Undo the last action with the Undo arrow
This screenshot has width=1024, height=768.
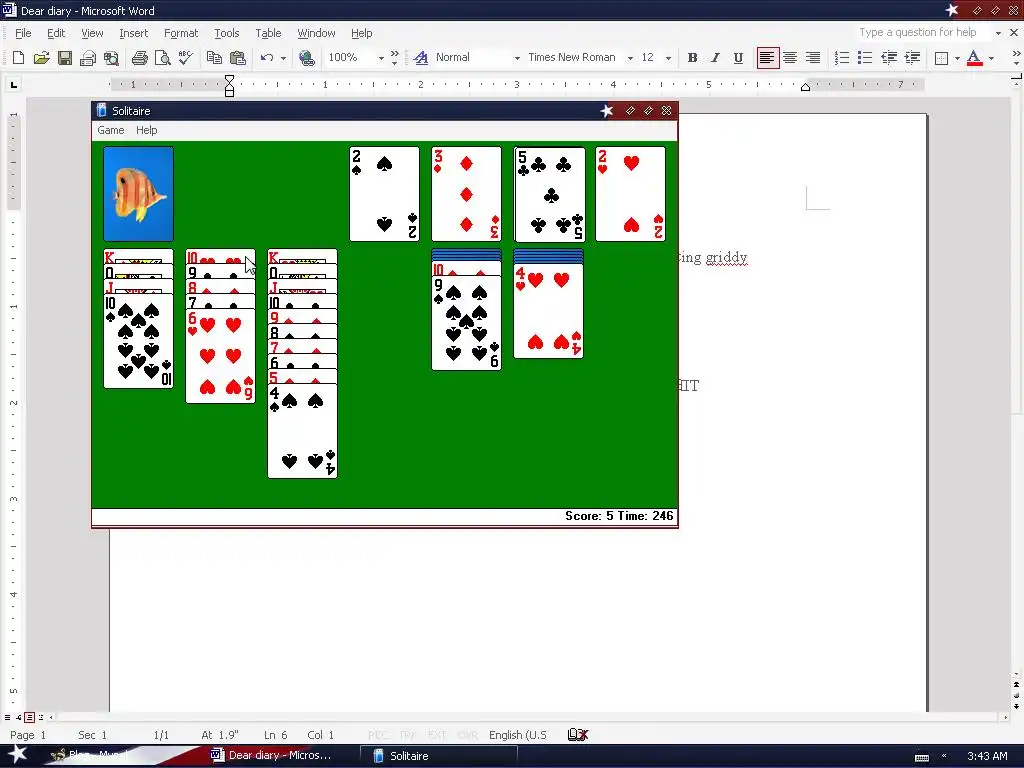coord(266,57)
